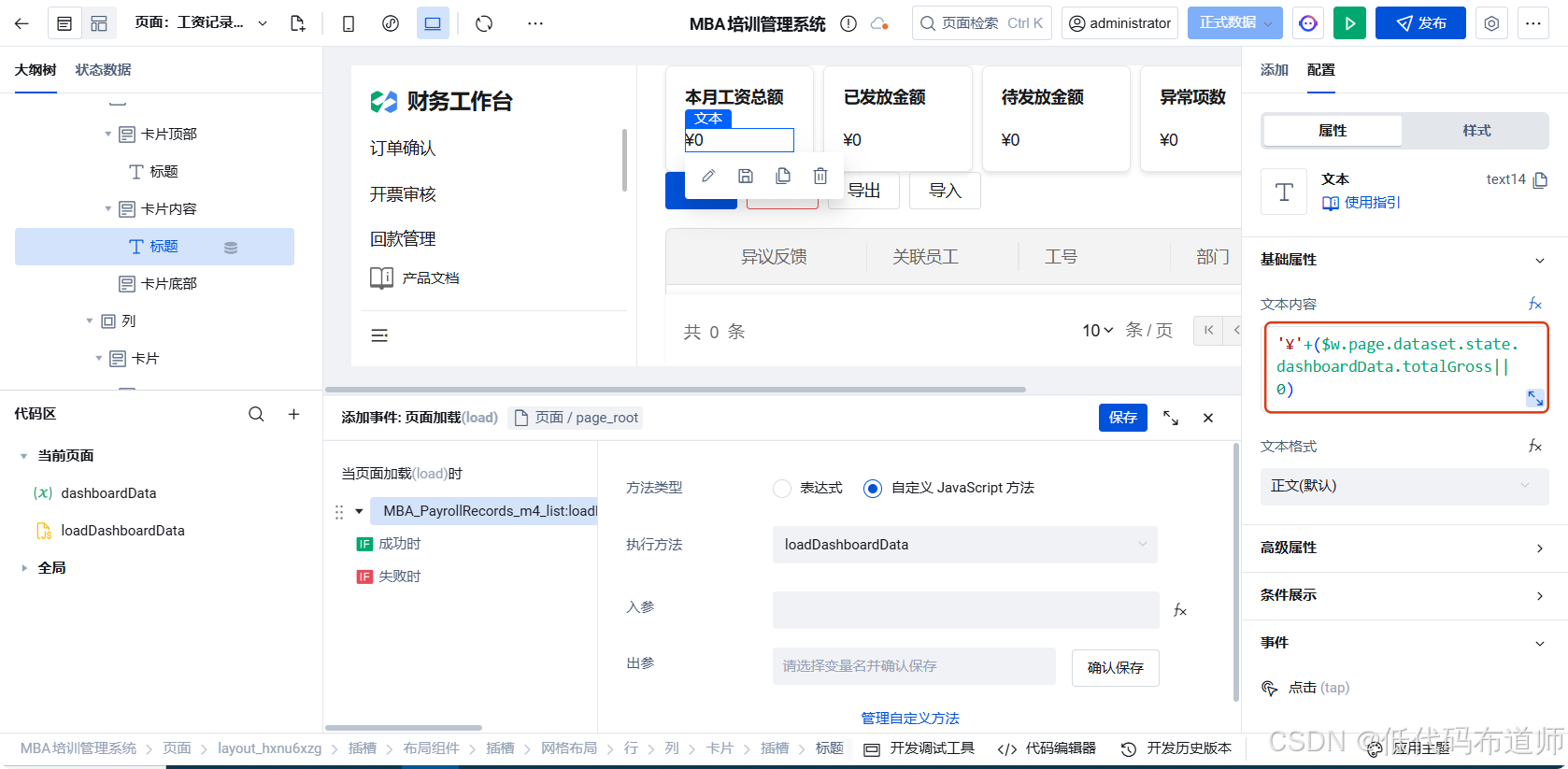Open the page outline list icon in toolbar
The width and height of the screenshot is (1568, 769).
[x=64, y=23]
